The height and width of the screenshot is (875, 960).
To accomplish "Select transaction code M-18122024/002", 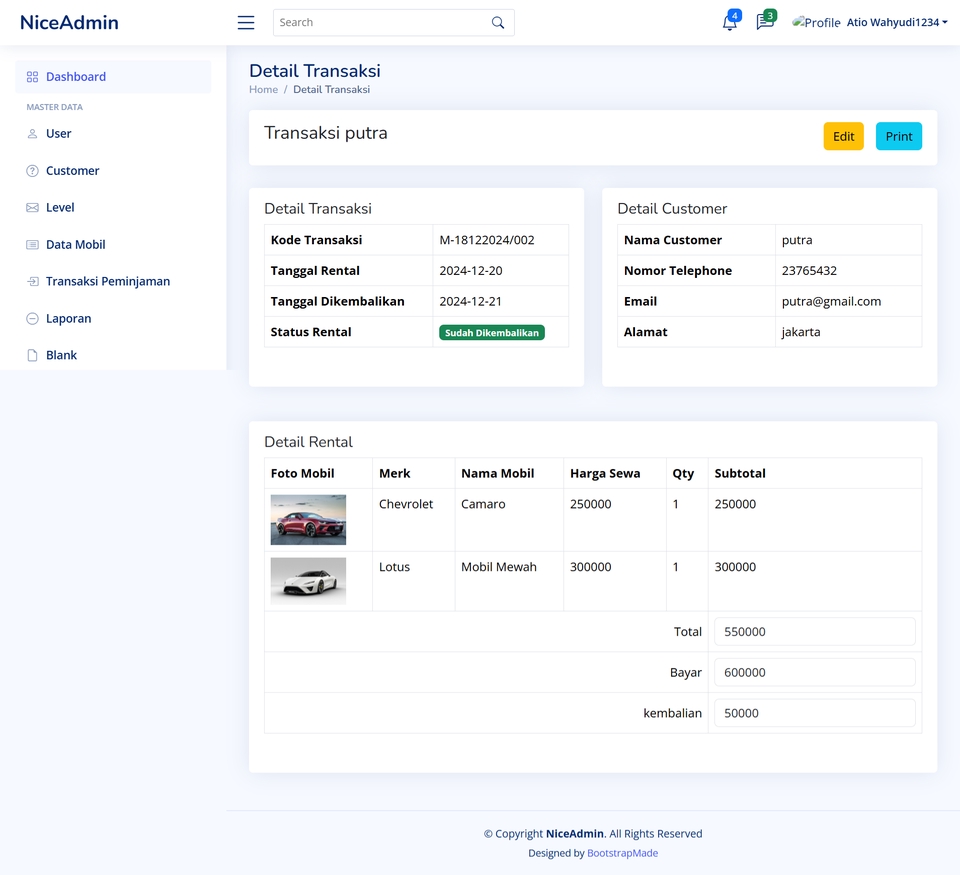I will click(487, 240).
